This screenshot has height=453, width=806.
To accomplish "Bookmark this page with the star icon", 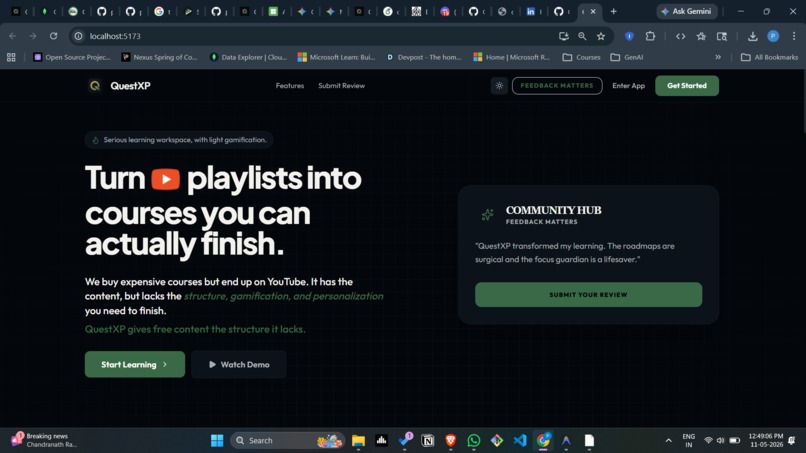I will [601, 36].
